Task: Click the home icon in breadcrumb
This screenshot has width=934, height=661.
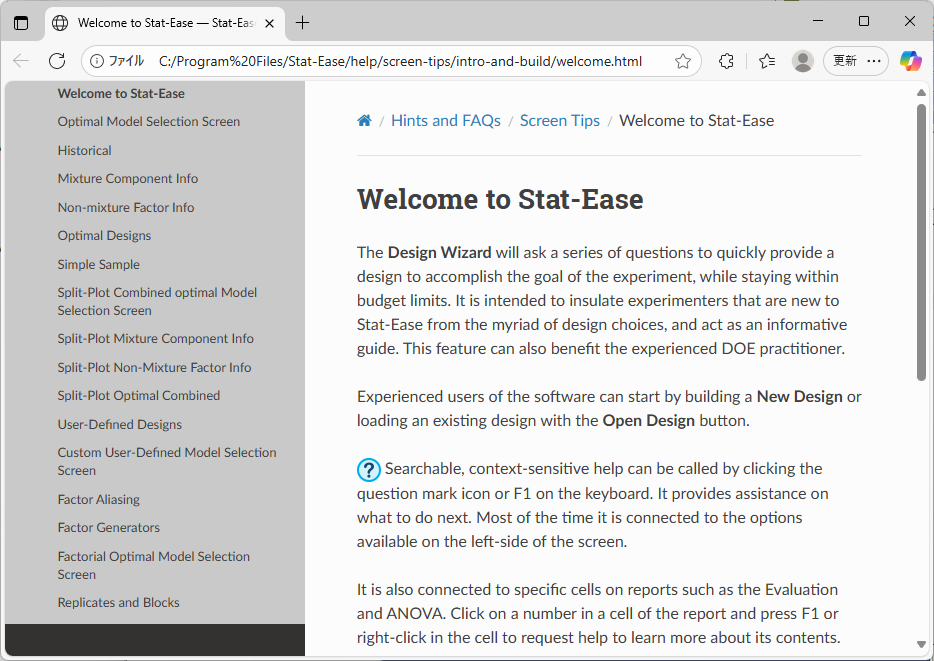Action: 364,121
